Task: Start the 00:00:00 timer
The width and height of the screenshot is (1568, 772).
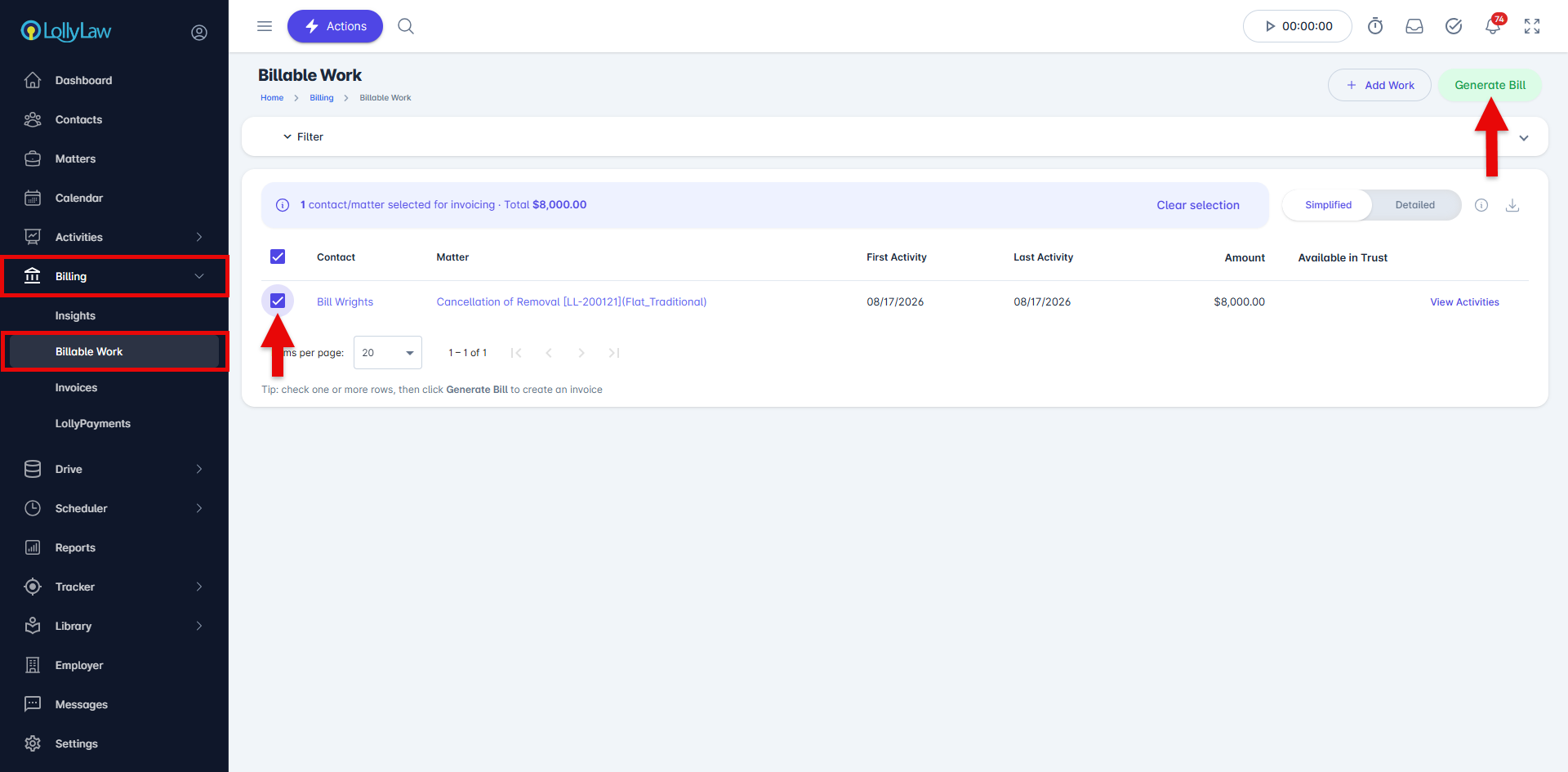Action: 1298,26
